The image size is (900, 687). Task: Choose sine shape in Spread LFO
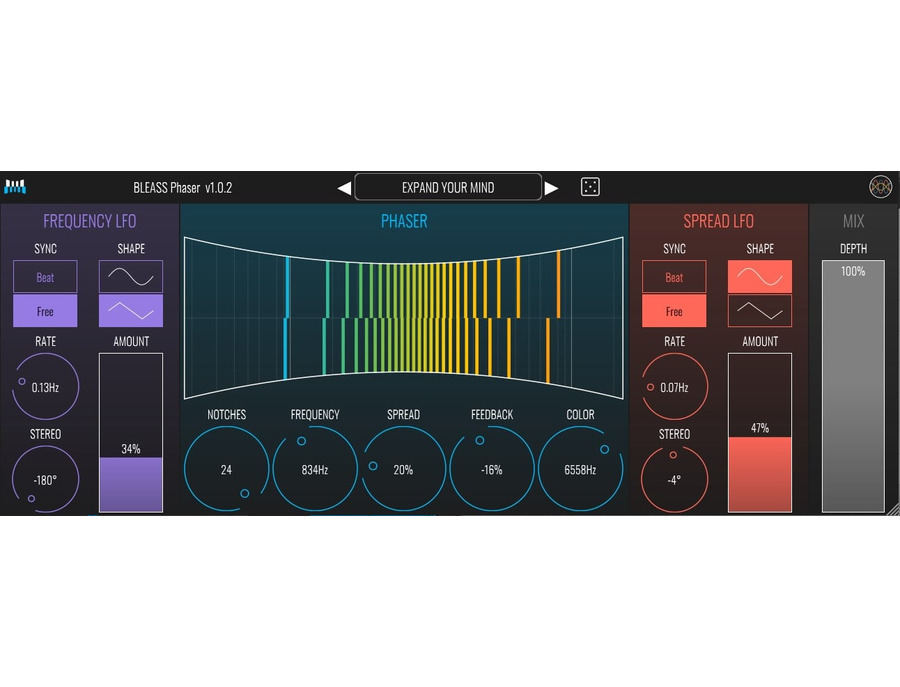click(x=760, y=277)
